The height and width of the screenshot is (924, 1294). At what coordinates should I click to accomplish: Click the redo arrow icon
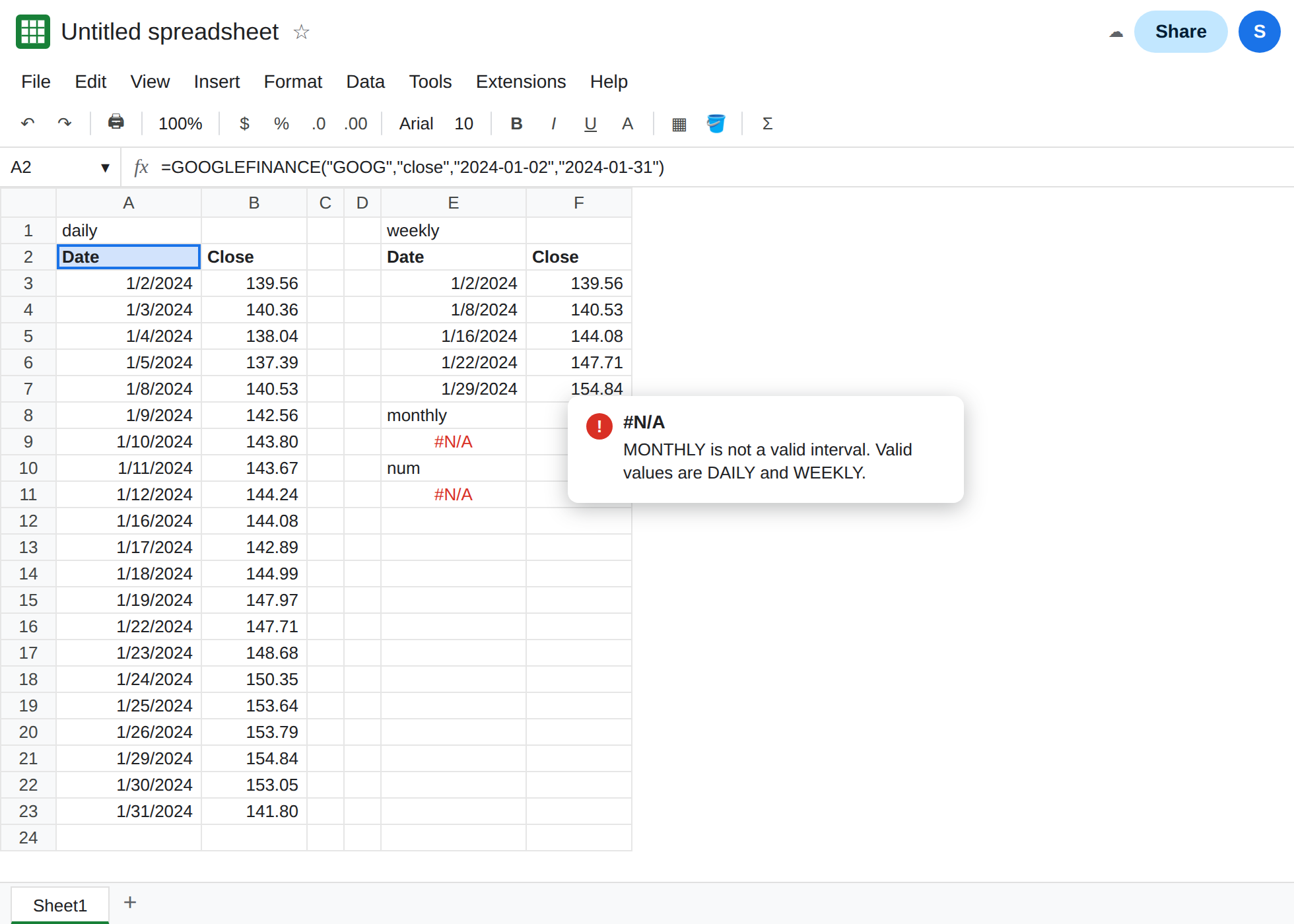[65, 123]
